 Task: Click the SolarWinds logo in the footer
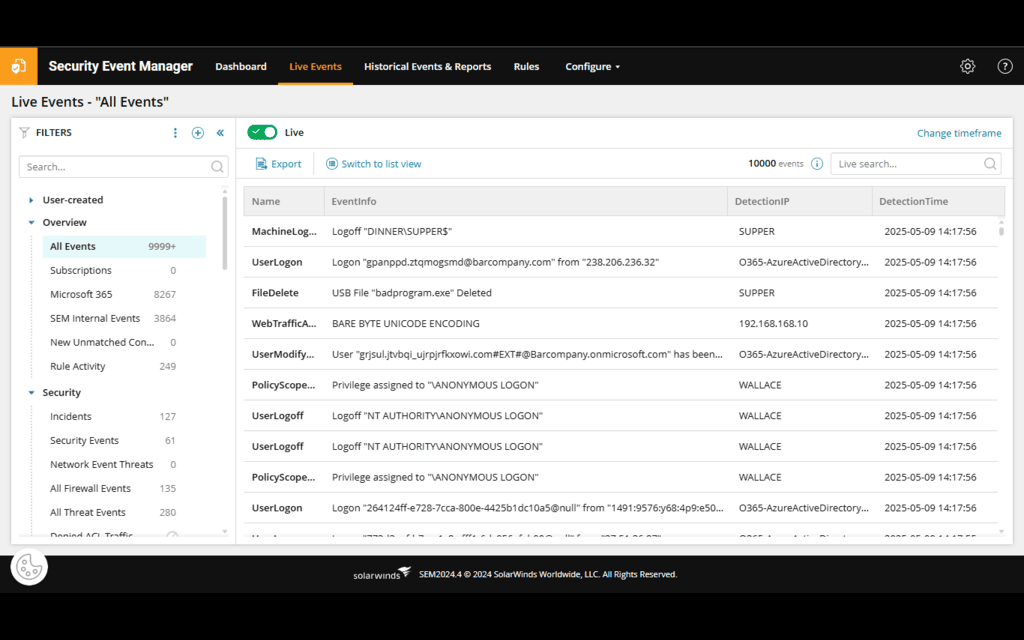tap(381, 573)
